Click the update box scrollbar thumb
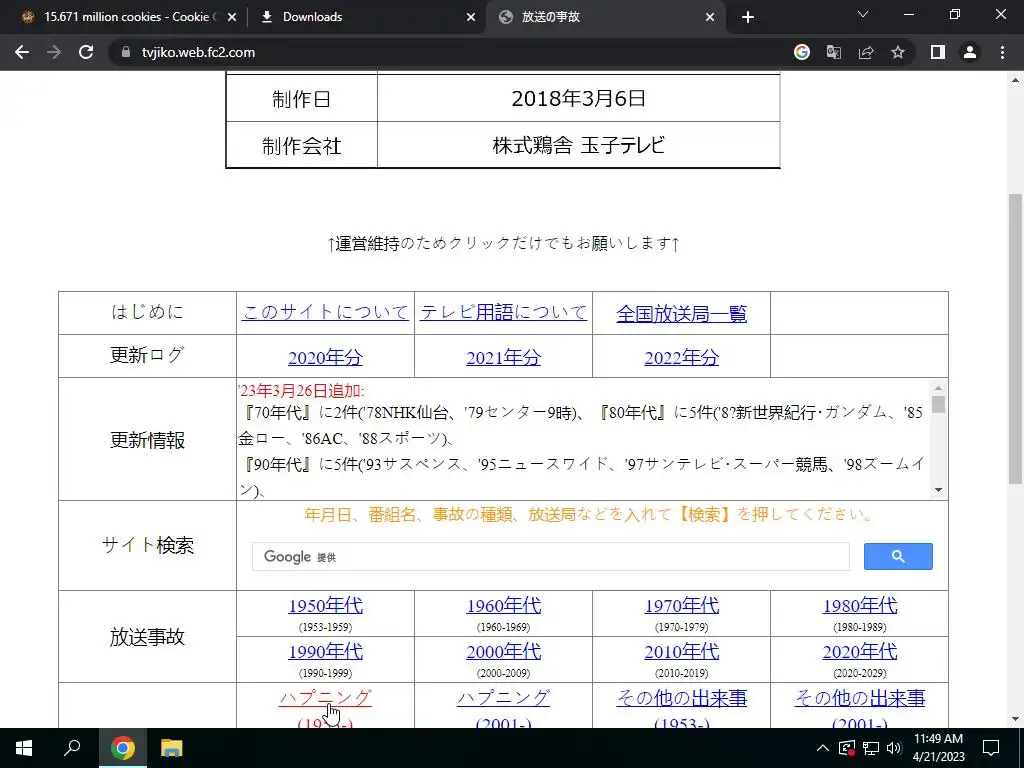The height and width of the screenshot is (768, 1024). click(x=938, y=404)
